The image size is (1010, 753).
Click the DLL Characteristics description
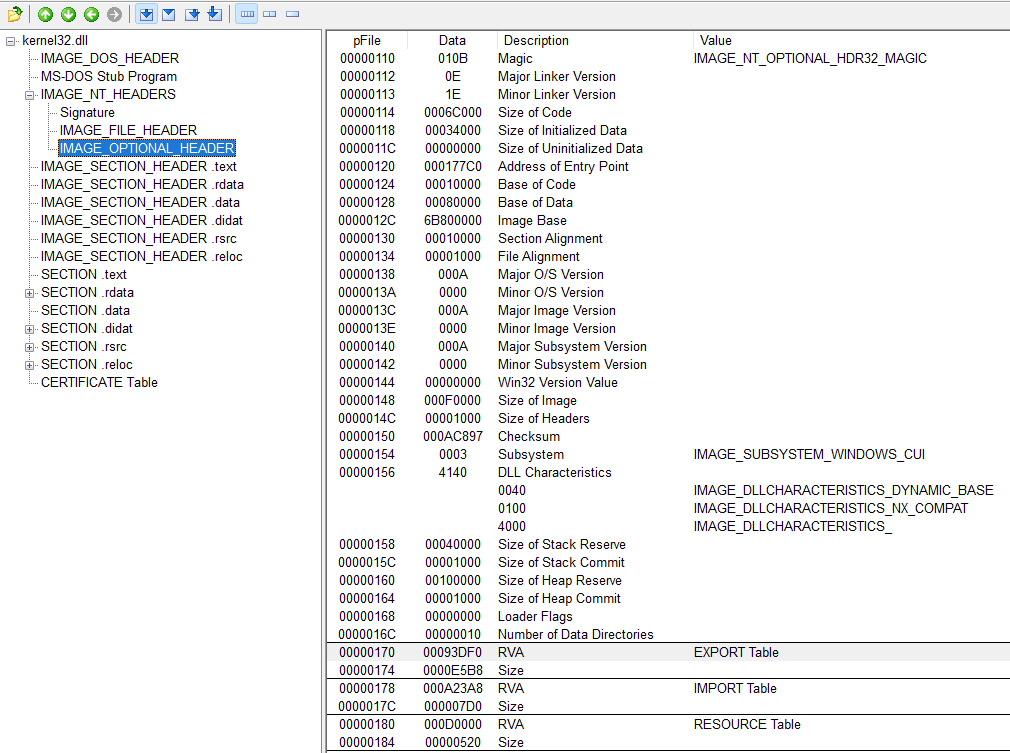(x=555, y=473)
